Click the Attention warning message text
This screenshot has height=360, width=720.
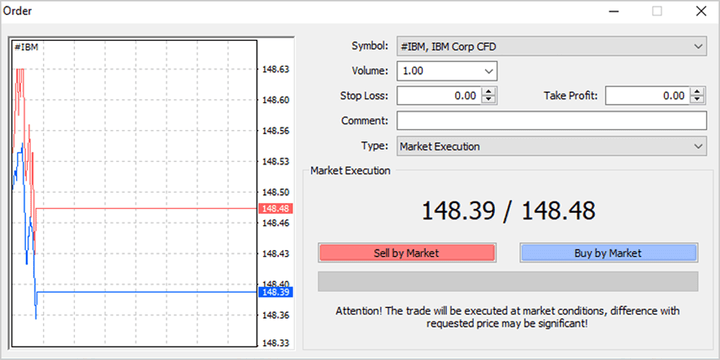point(507,317)
